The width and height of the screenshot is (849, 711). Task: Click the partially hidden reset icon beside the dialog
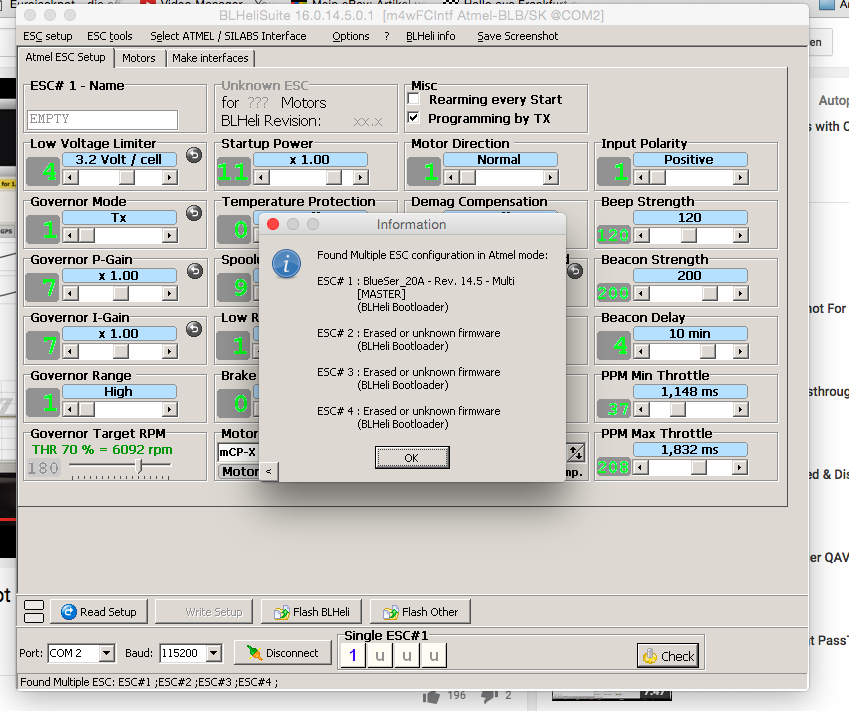[575, 271]
